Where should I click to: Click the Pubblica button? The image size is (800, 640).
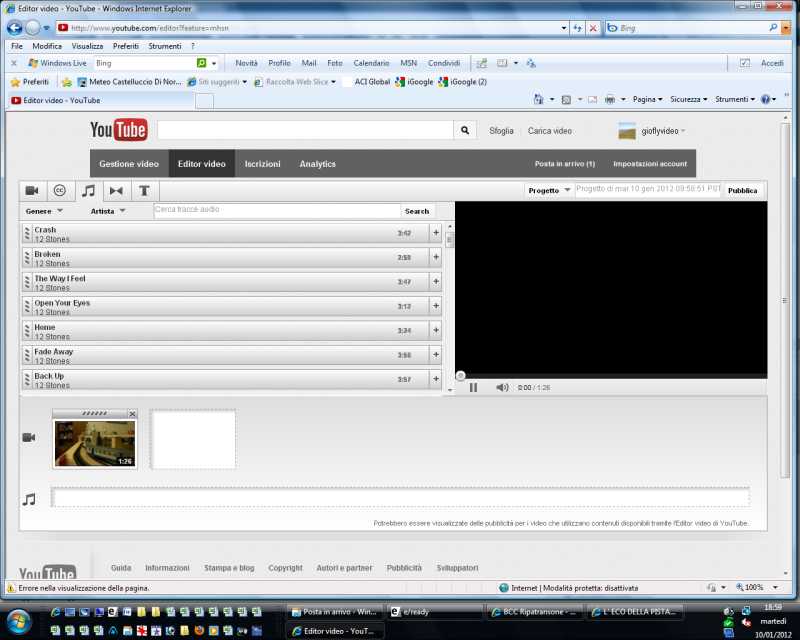pos(742,190)
